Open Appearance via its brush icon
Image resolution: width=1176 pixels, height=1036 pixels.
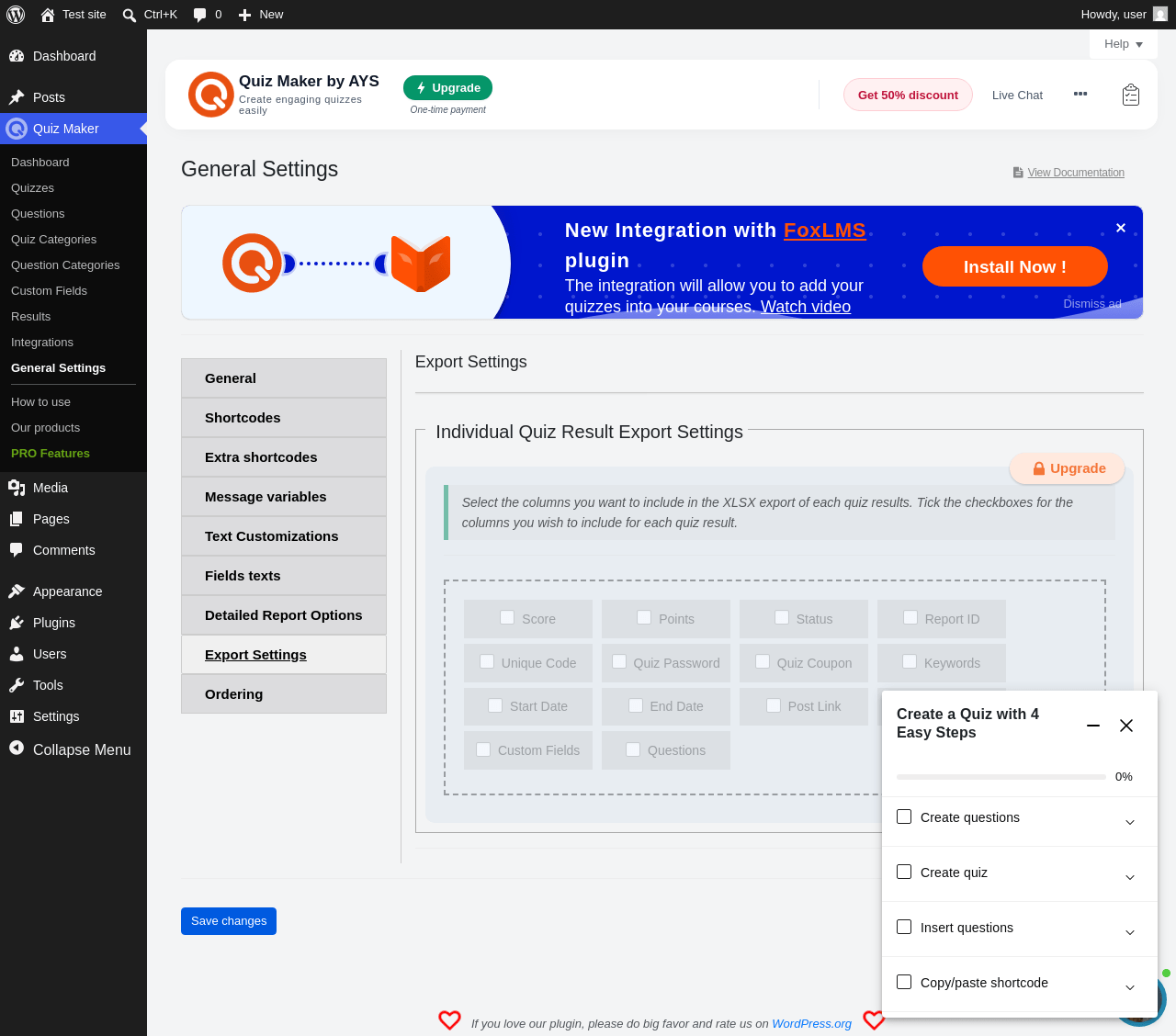[17, 591]
